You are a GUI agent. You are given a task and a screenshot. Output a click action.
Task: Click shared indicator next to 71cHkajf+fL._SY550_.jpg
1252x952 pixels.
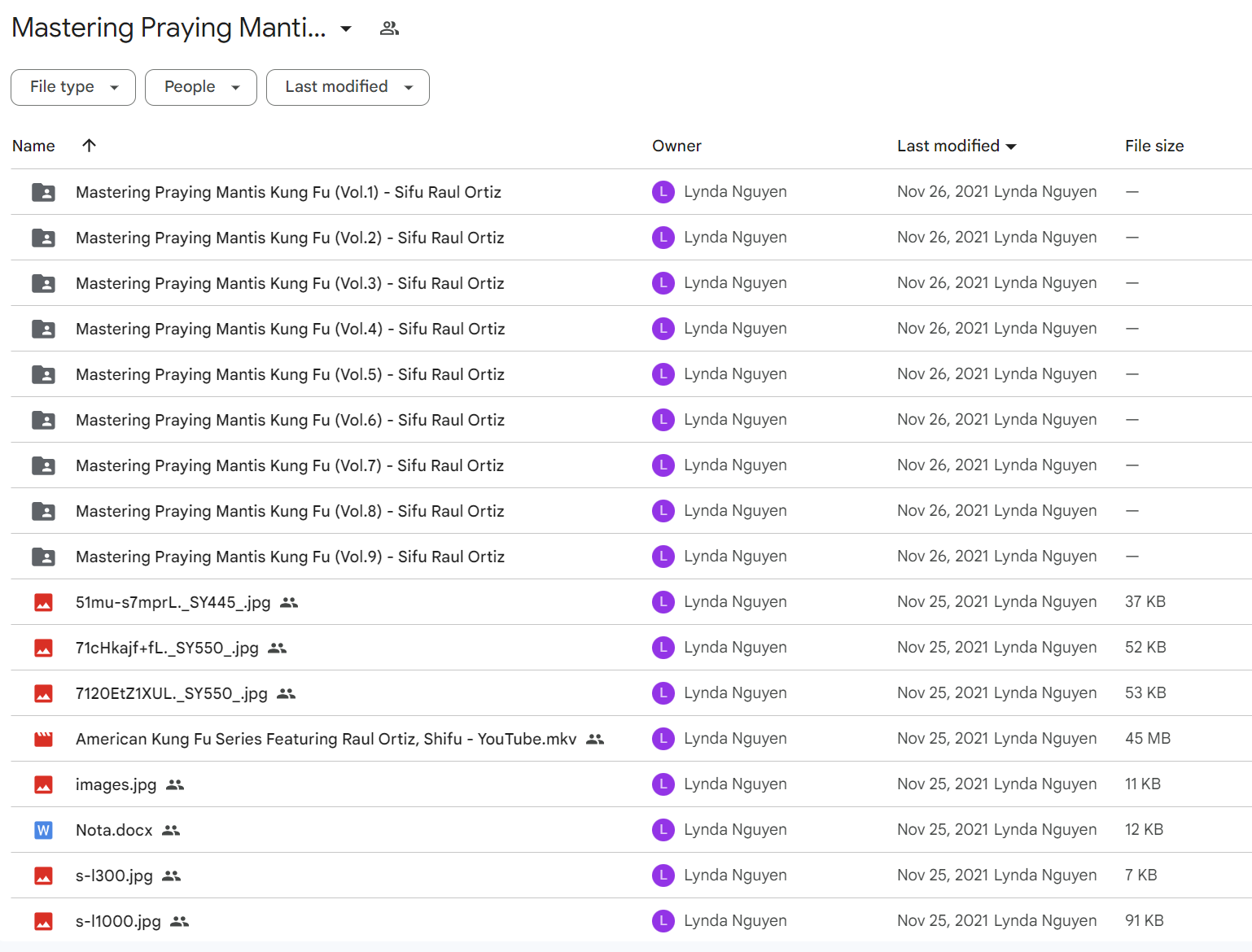(278, 648)
